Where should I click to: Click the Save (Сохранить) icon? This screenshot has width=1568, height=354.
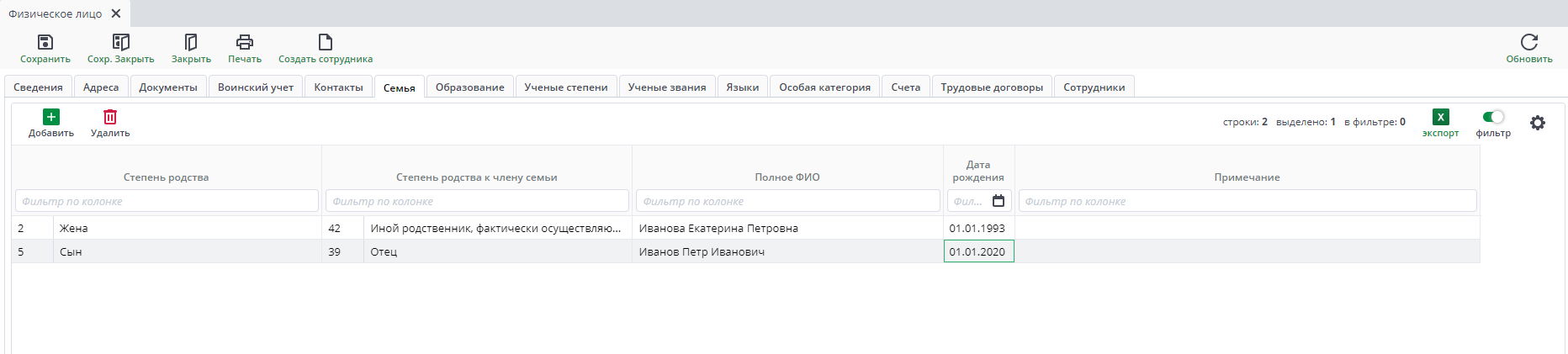click(x=45, y=42)
